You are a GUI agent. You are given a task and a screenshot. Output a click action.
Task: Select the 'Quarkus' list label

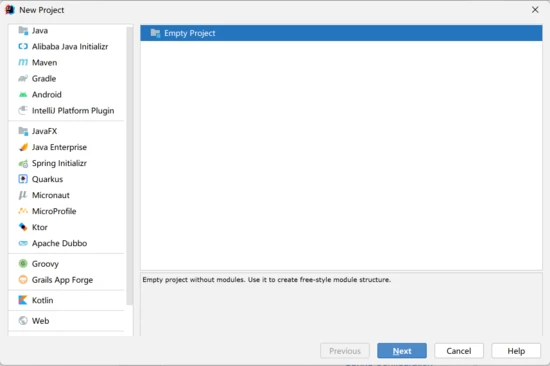point(47,179)
